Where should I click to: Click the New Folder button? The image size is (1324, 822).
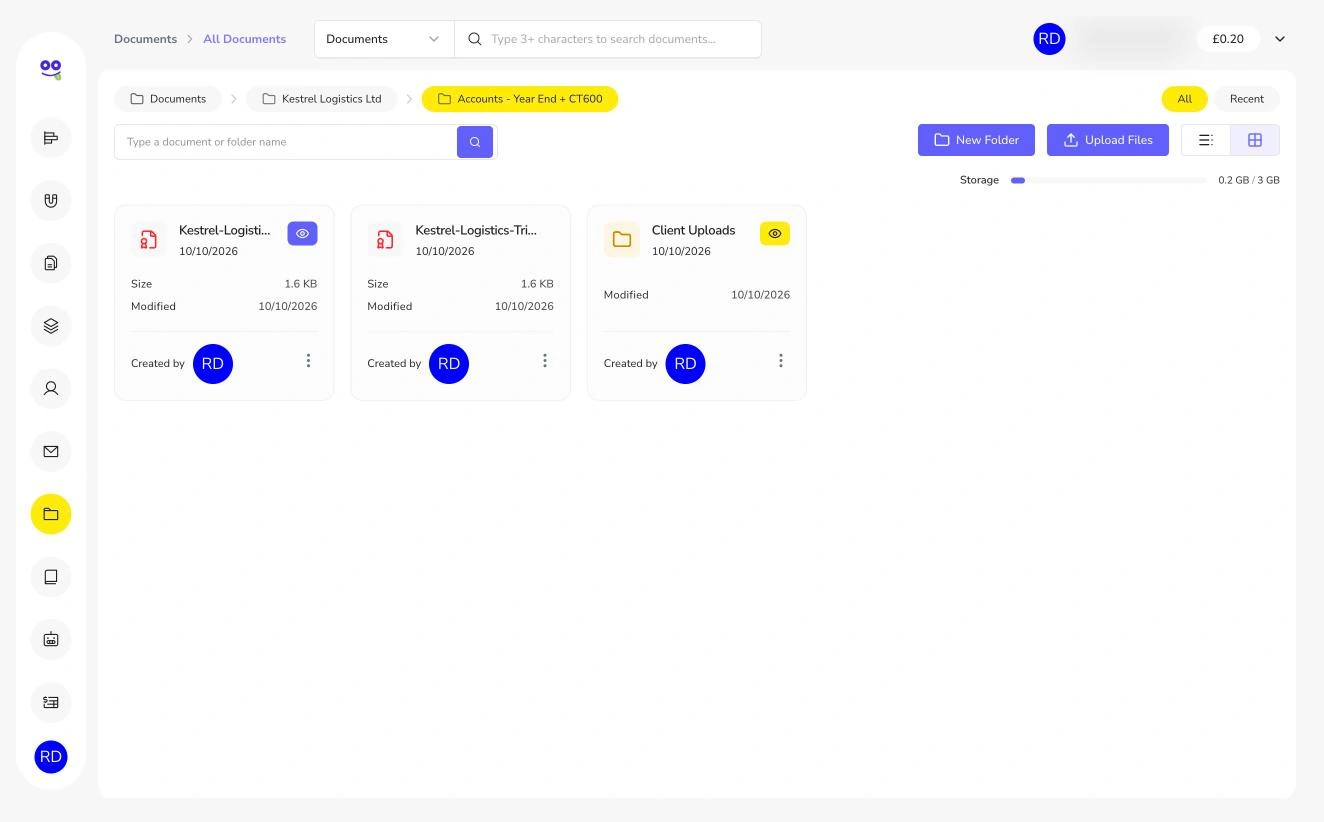point(976,140)
